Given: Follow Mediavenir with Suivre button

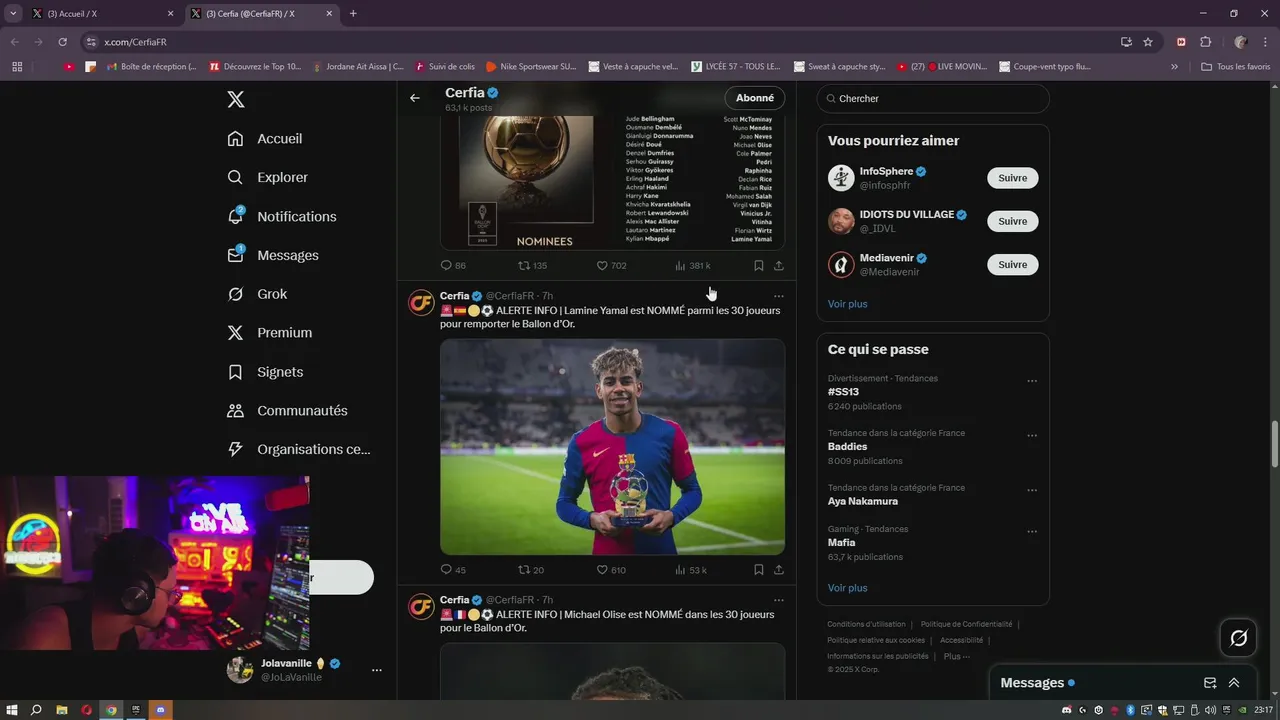Looking at the screenshot, I should pos(1012,265).
